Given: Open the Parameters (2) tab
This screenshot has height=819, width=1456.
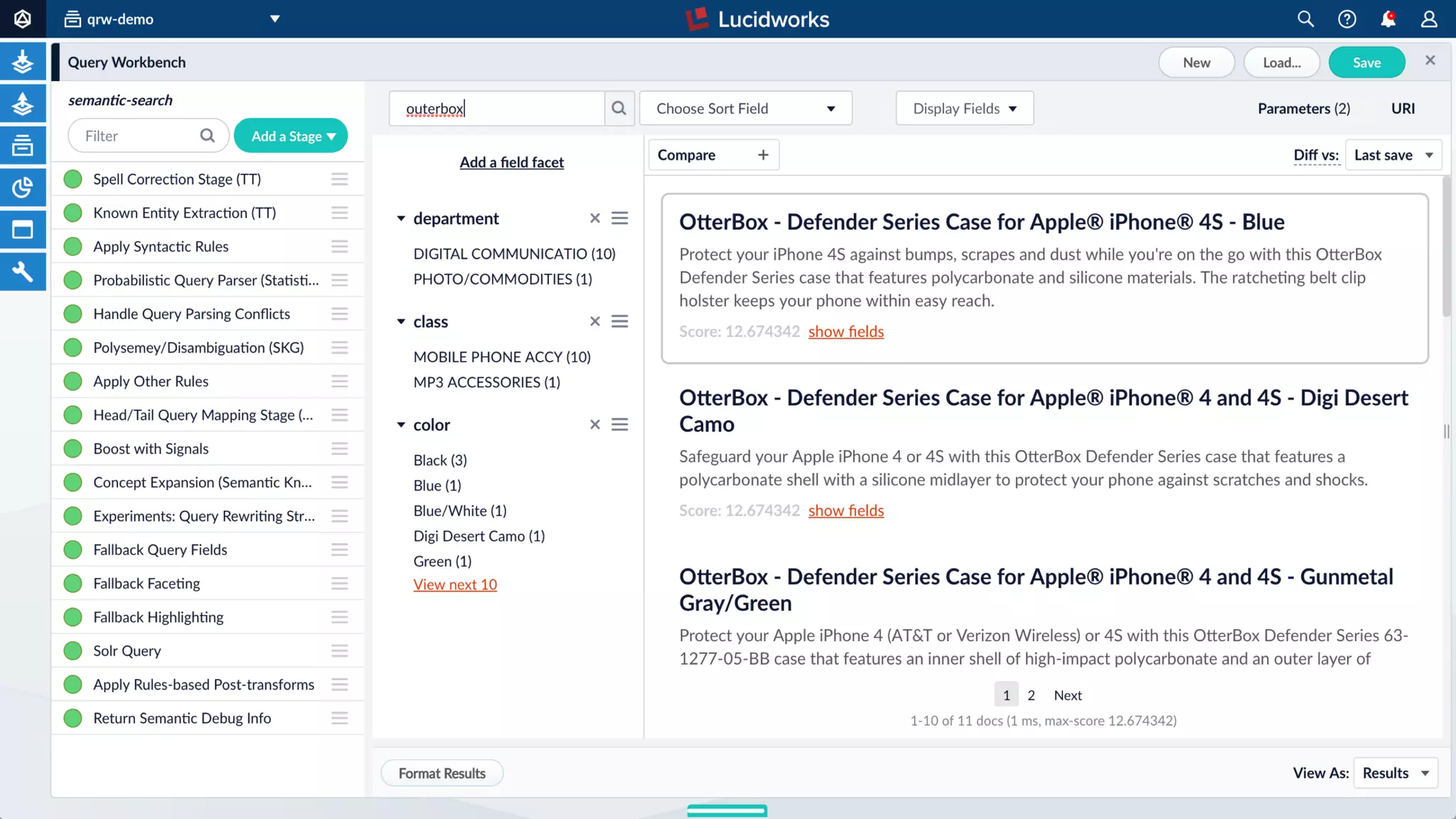Looking at the screenshot, I should pos(1303,109).
